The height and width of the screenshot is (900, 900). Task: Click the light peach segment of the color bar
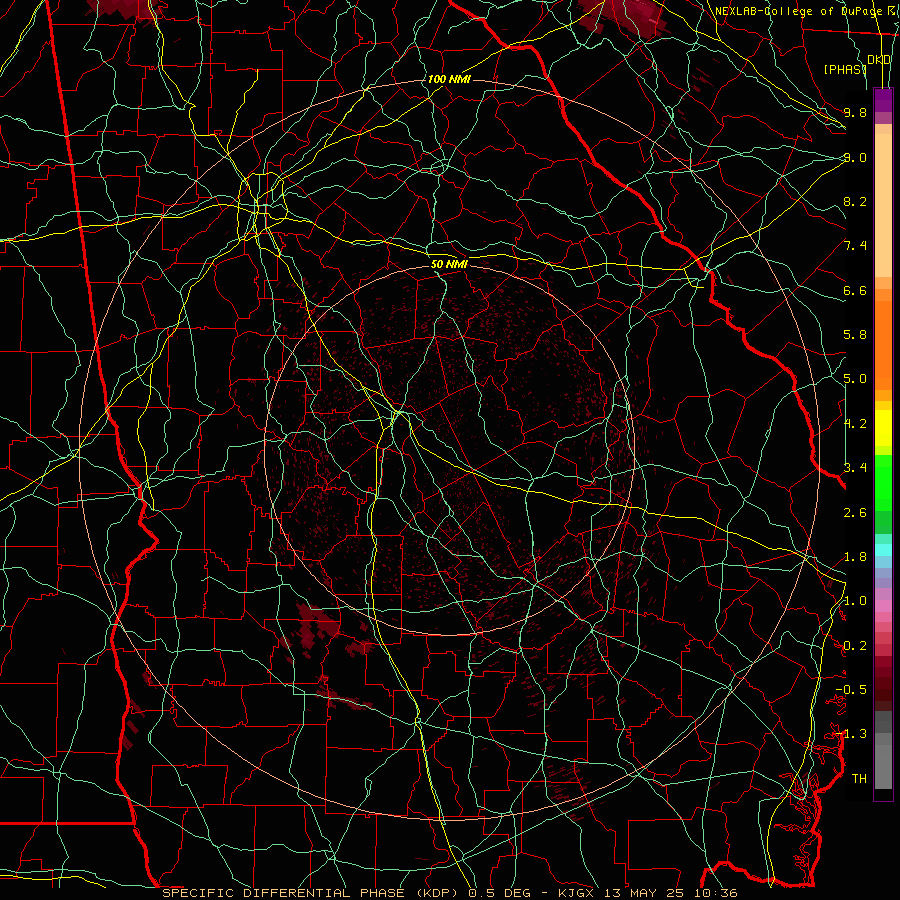tap(883, 207)
